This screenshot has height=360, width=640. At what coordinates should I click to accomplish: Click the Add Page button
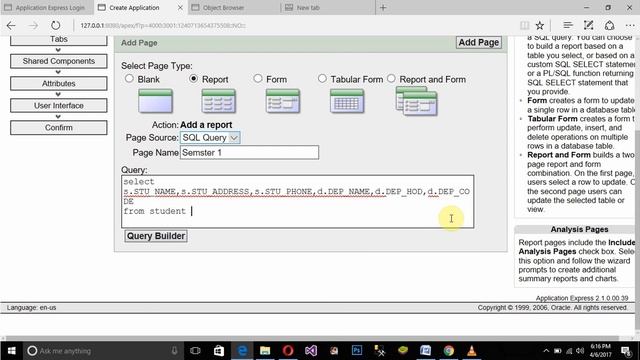tap(479, 42)
